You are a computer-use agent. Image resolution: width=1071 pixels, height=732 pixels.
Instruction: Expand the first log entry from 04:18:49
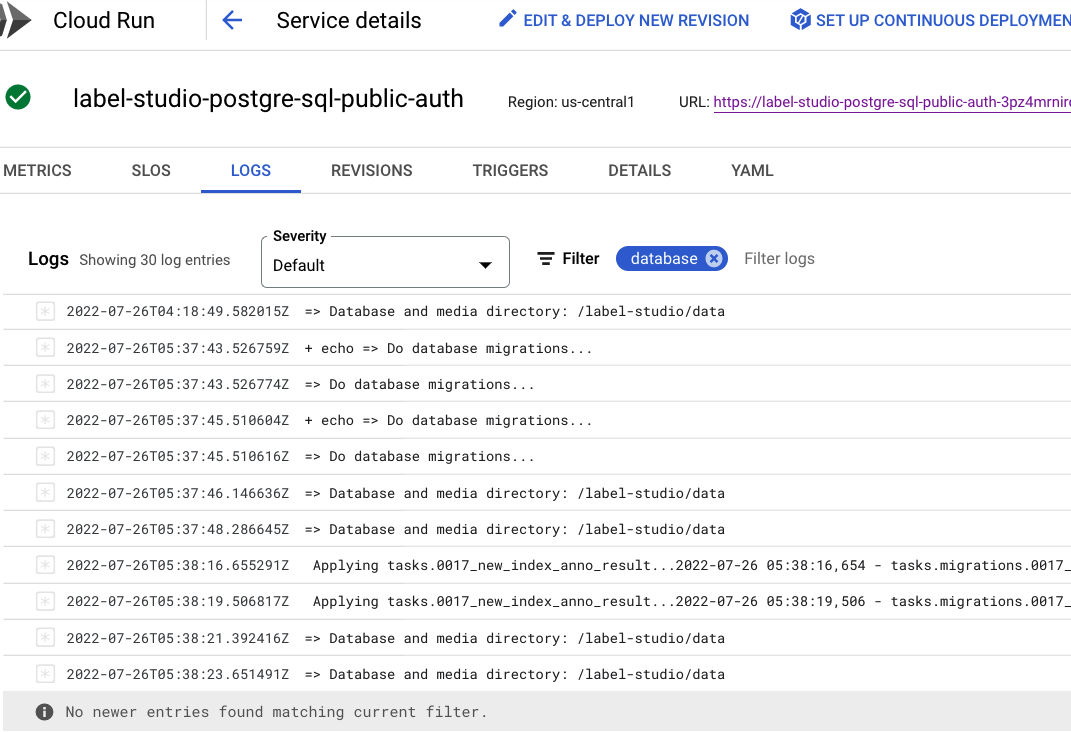pos(44,311)
